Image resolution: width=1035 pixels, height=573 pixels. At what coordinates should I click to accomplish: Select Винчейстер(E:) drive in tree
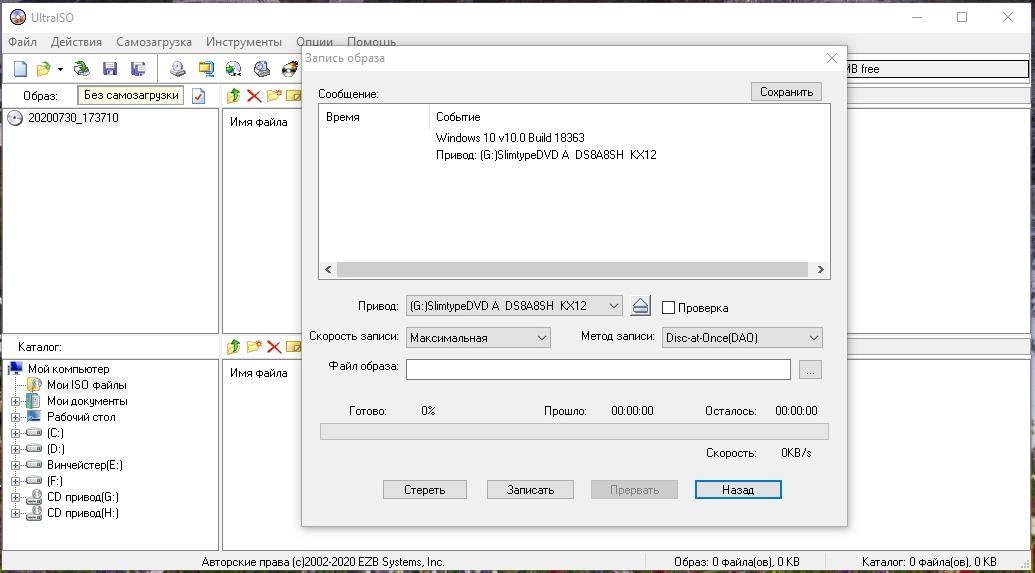pyautogui.click(x=84, y=465)
